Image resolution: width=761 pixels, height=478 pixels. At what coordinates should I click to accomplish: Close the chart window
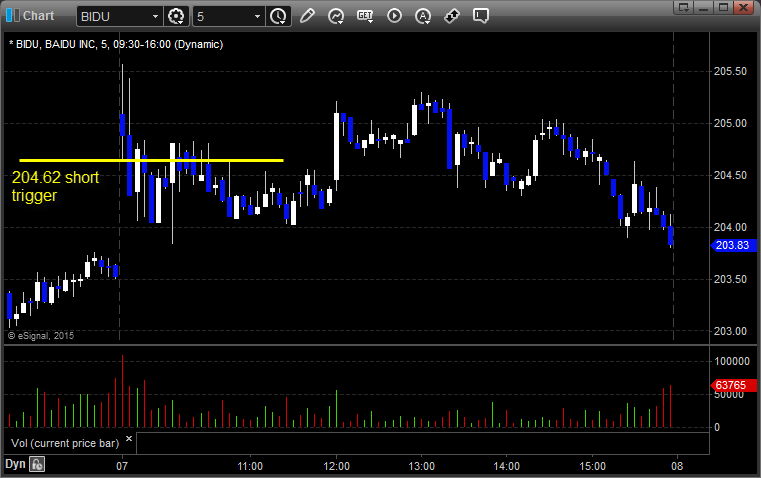click(x=744, y=7)
